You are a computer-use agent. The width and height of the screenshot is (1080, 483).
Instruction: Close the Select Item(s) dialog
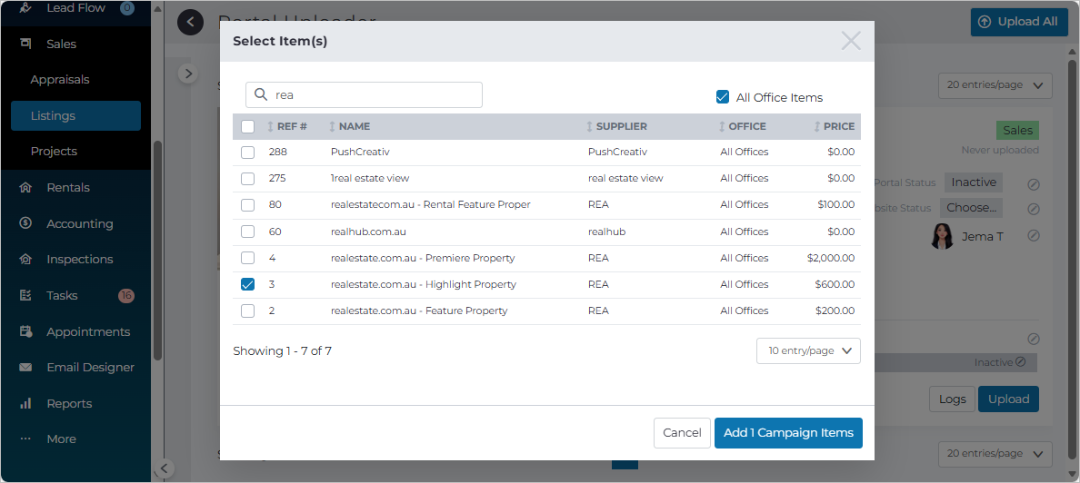(x=851, y=41)
